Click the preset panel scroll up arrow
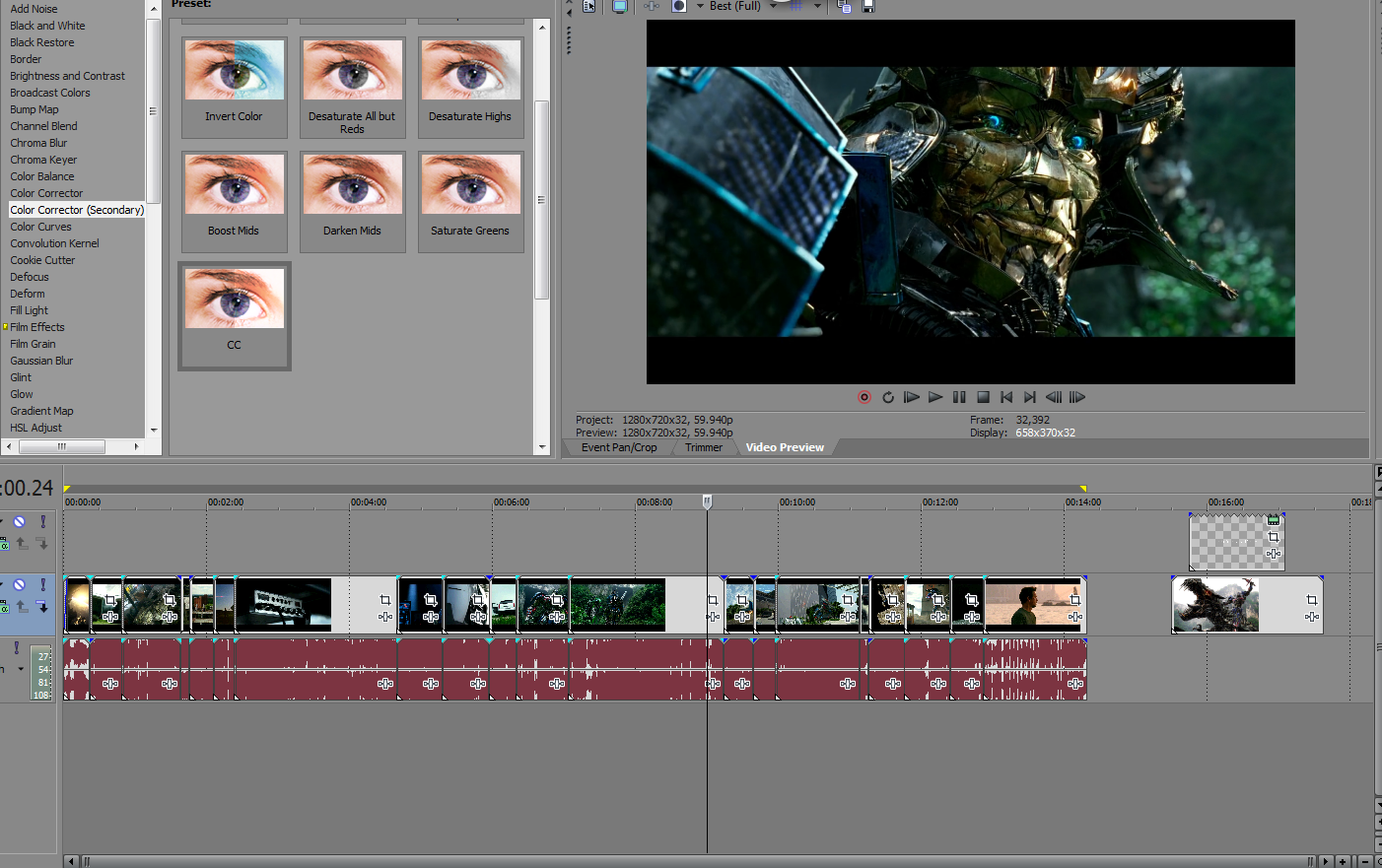The image size is (1382, 868). click(542, 28)
